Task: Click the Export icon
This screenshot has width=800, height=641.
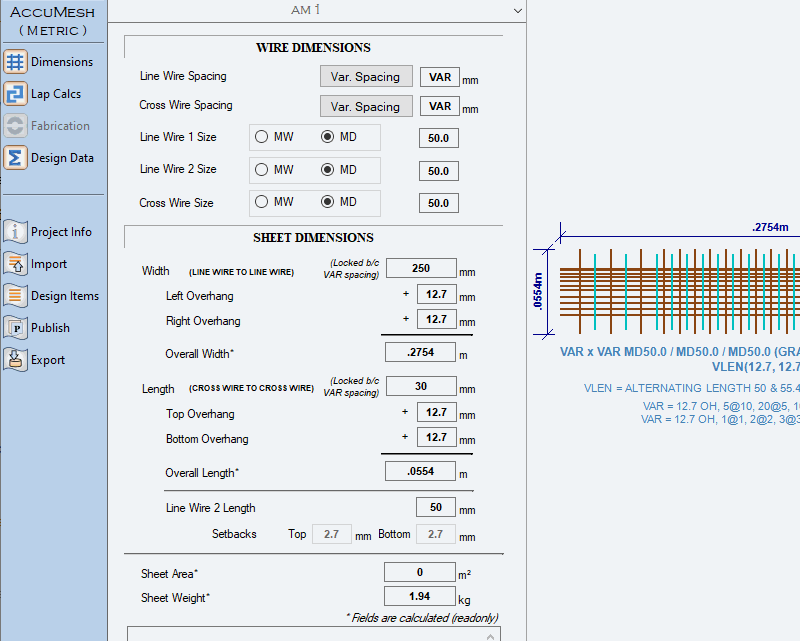Action: (x=15, y=360)
